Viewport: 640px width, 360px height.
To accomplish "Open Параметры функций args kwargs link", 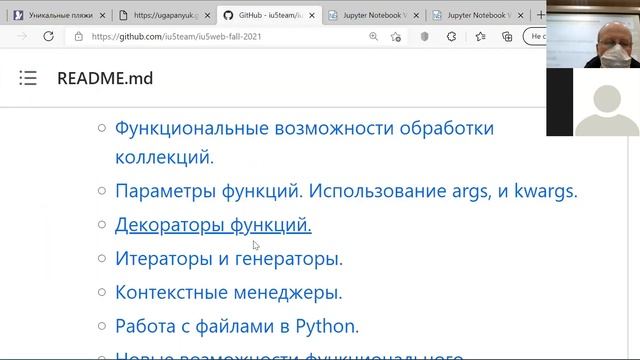I will (346, 191).
